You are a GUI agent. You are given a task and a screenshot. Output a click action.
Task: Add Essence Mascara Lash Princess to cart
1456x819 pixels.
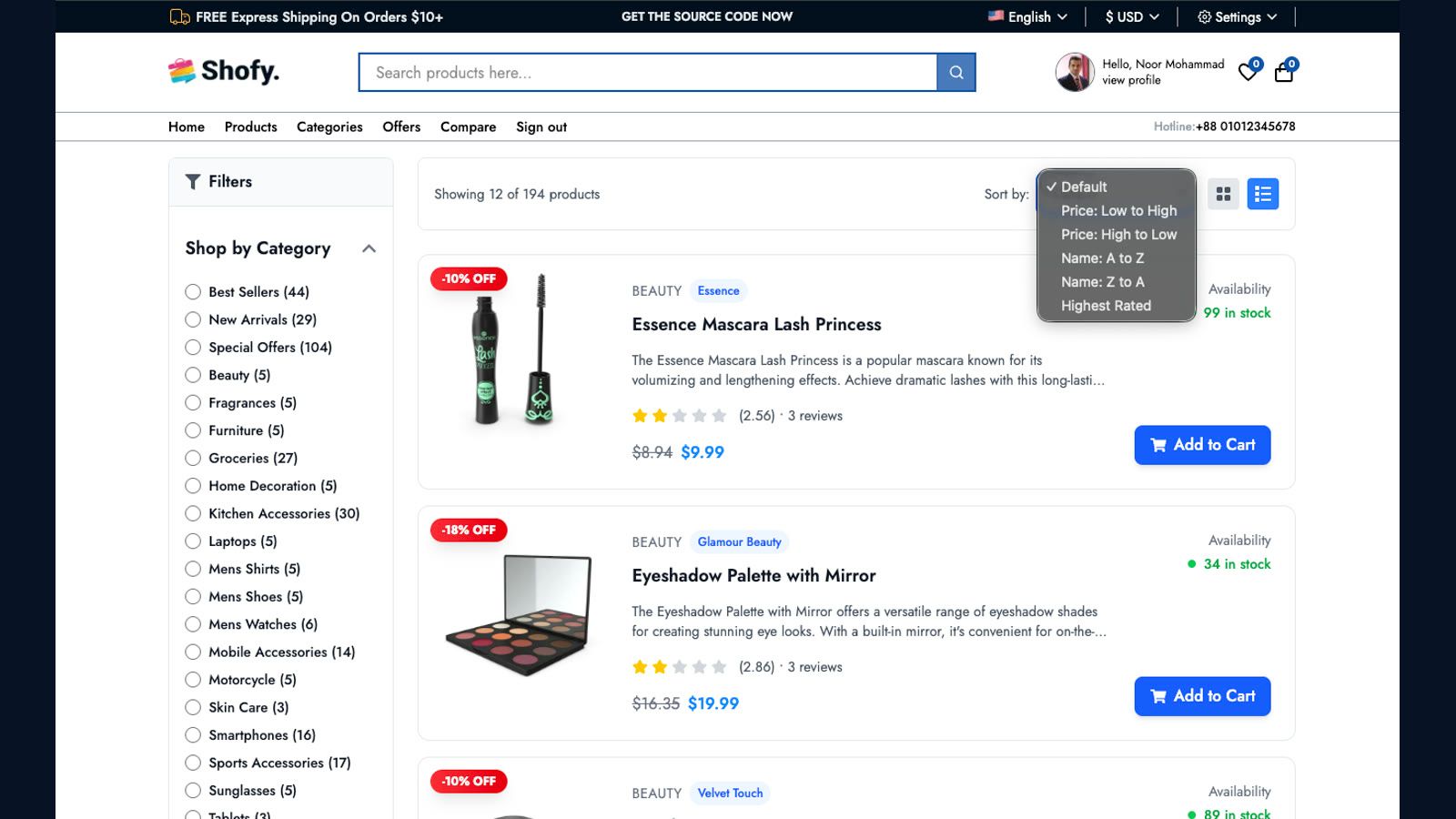tap(1202, 445)
